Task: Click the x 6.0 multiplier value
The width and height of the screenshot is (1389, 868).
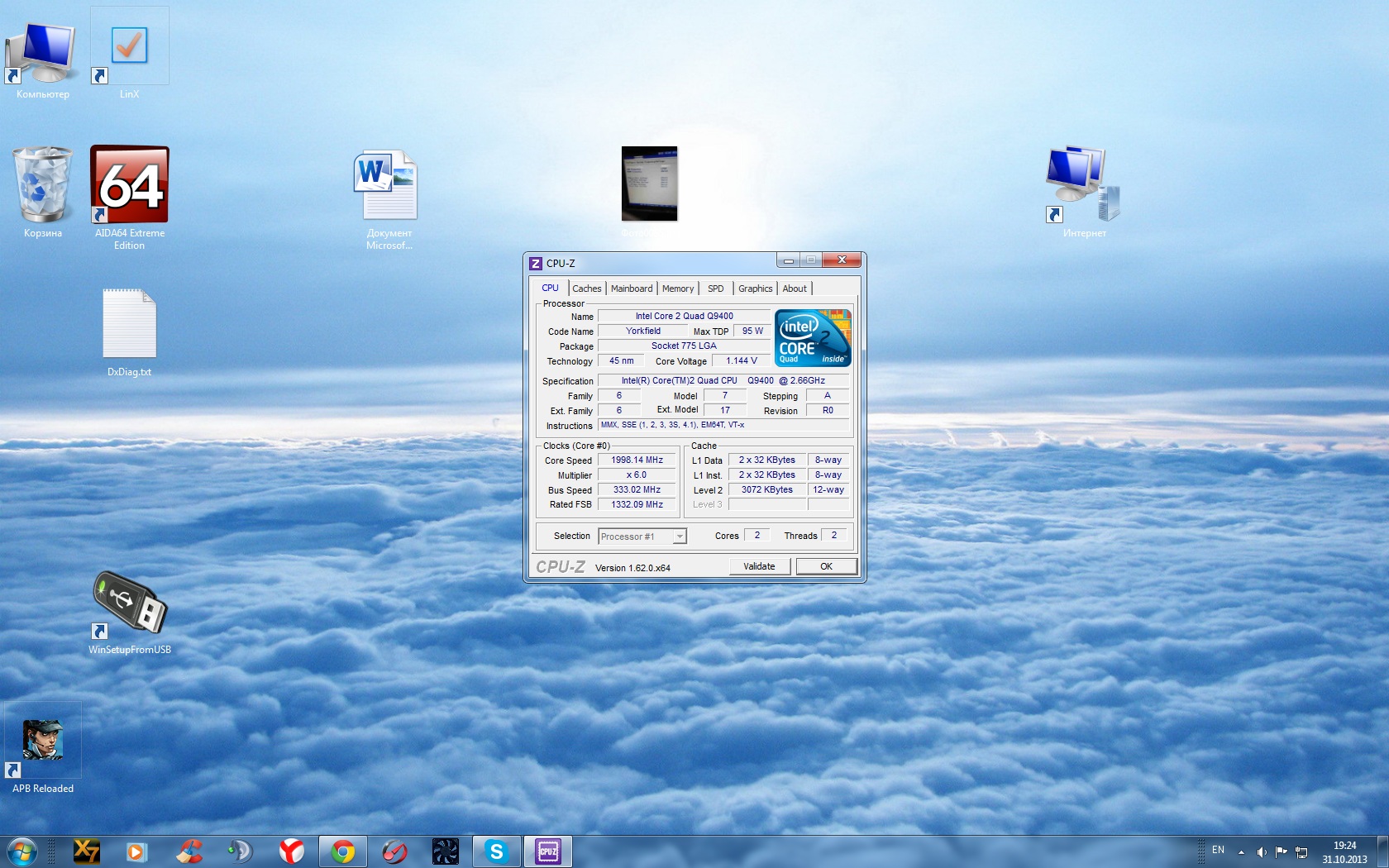Action: (x=637, y=475)
